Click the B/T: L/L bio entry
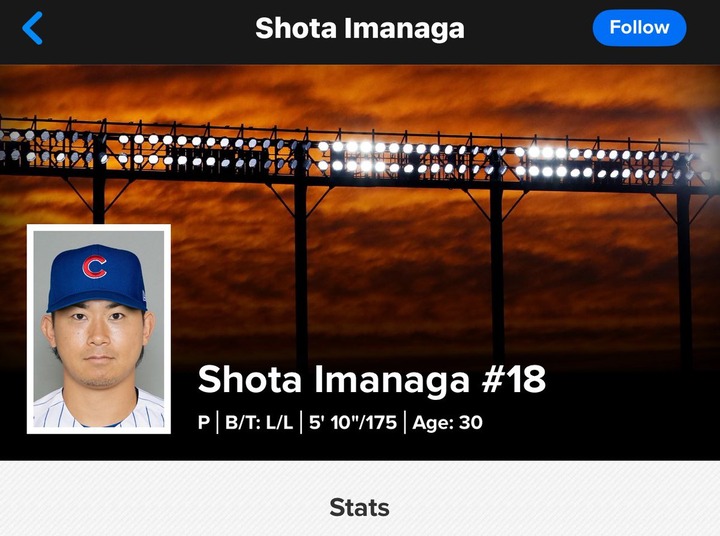Image resolution: width=720 pixels, height=536 pixels. click(259, 423)
